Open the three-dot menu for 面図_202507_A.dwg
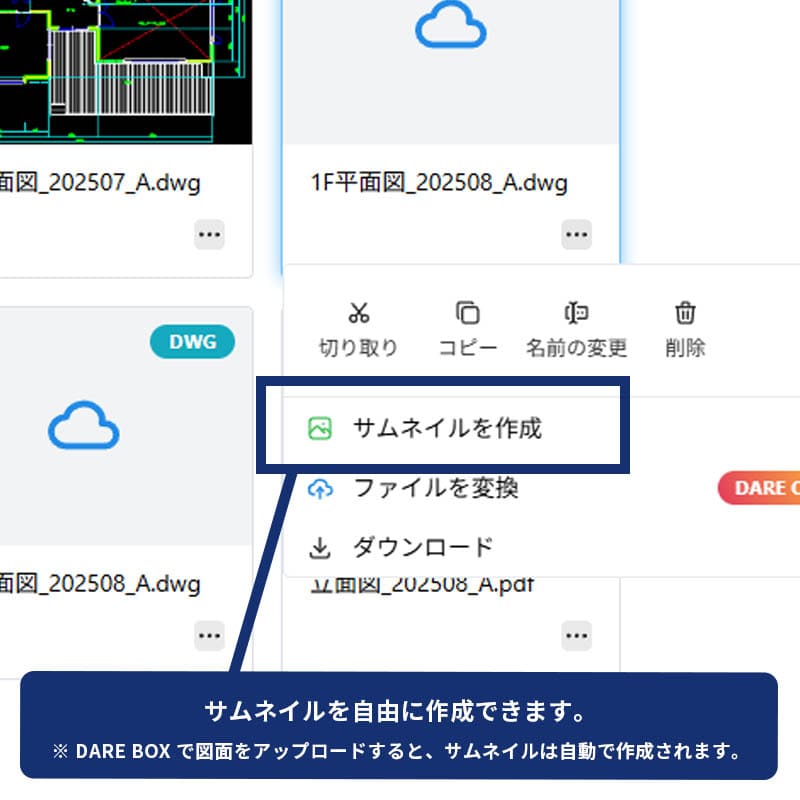800x800 pixels. pos(209,235)
